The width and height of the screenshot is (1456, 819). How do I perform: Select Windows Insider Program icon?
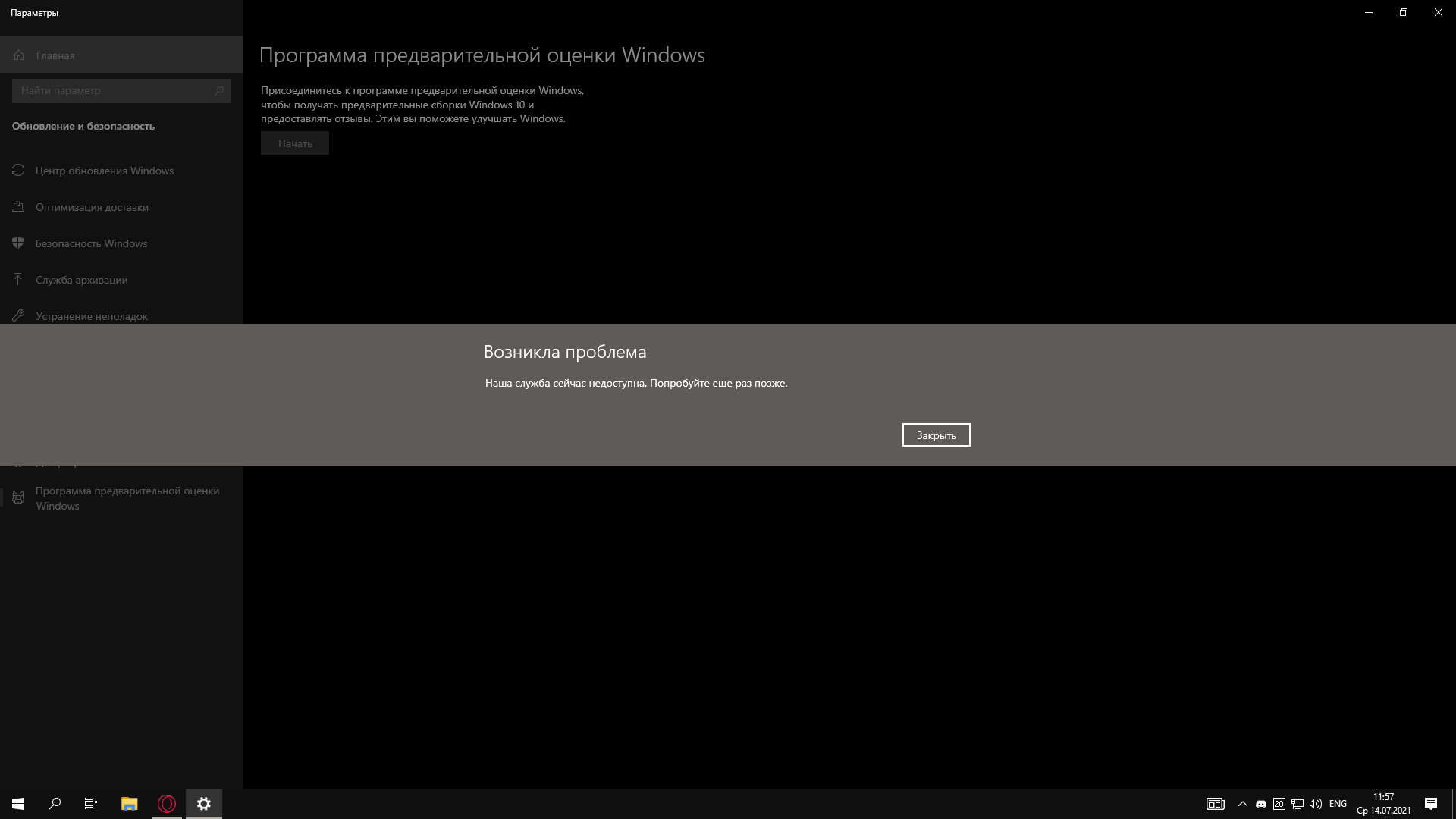coord(18,497)
